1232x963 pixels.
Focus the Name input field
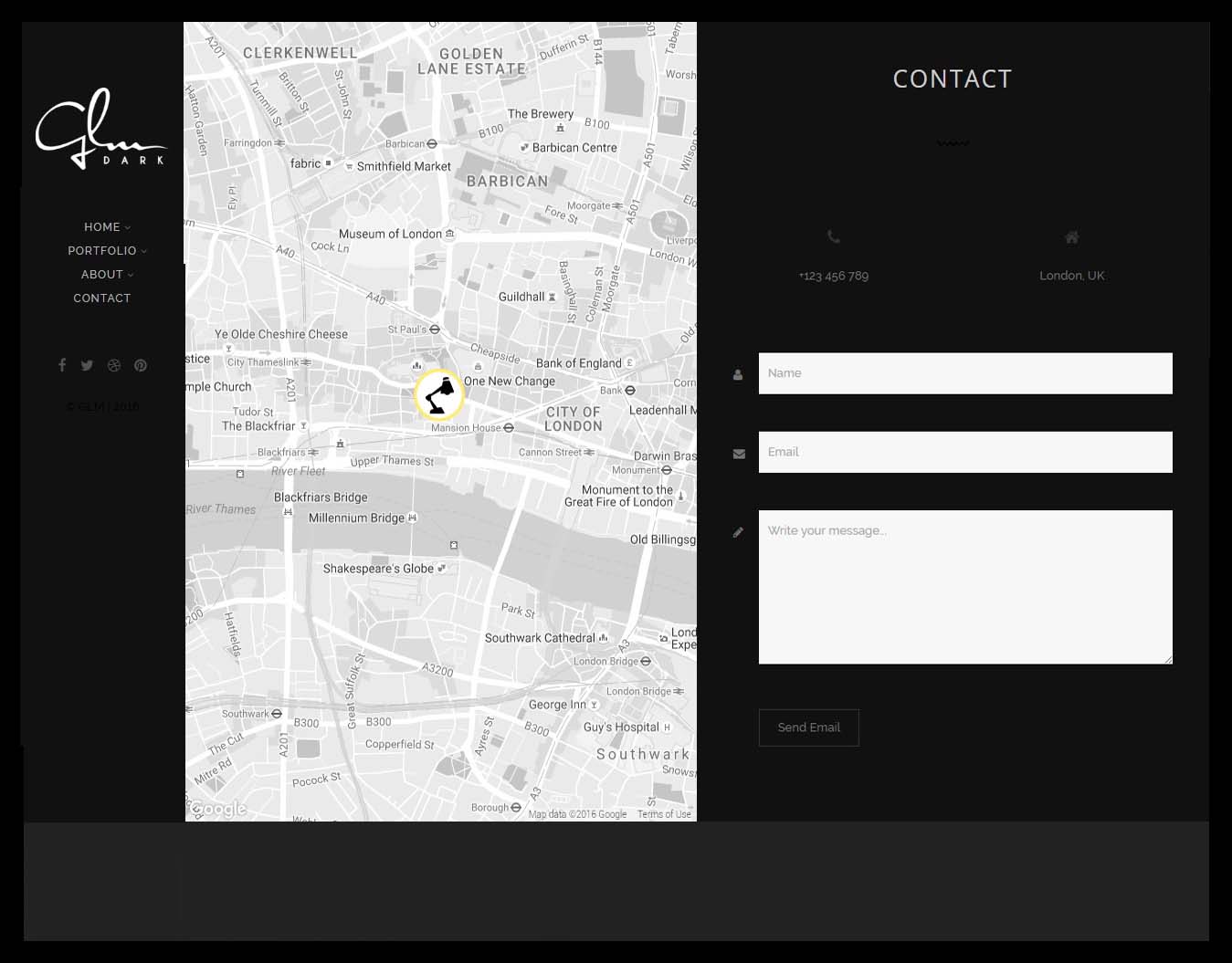tap(965, 373)
